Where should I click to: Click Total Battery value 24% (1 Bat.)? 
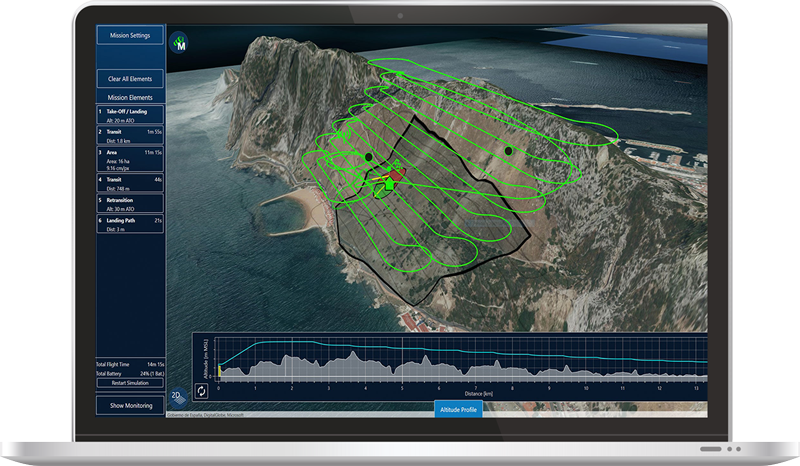tap(152, 374)
